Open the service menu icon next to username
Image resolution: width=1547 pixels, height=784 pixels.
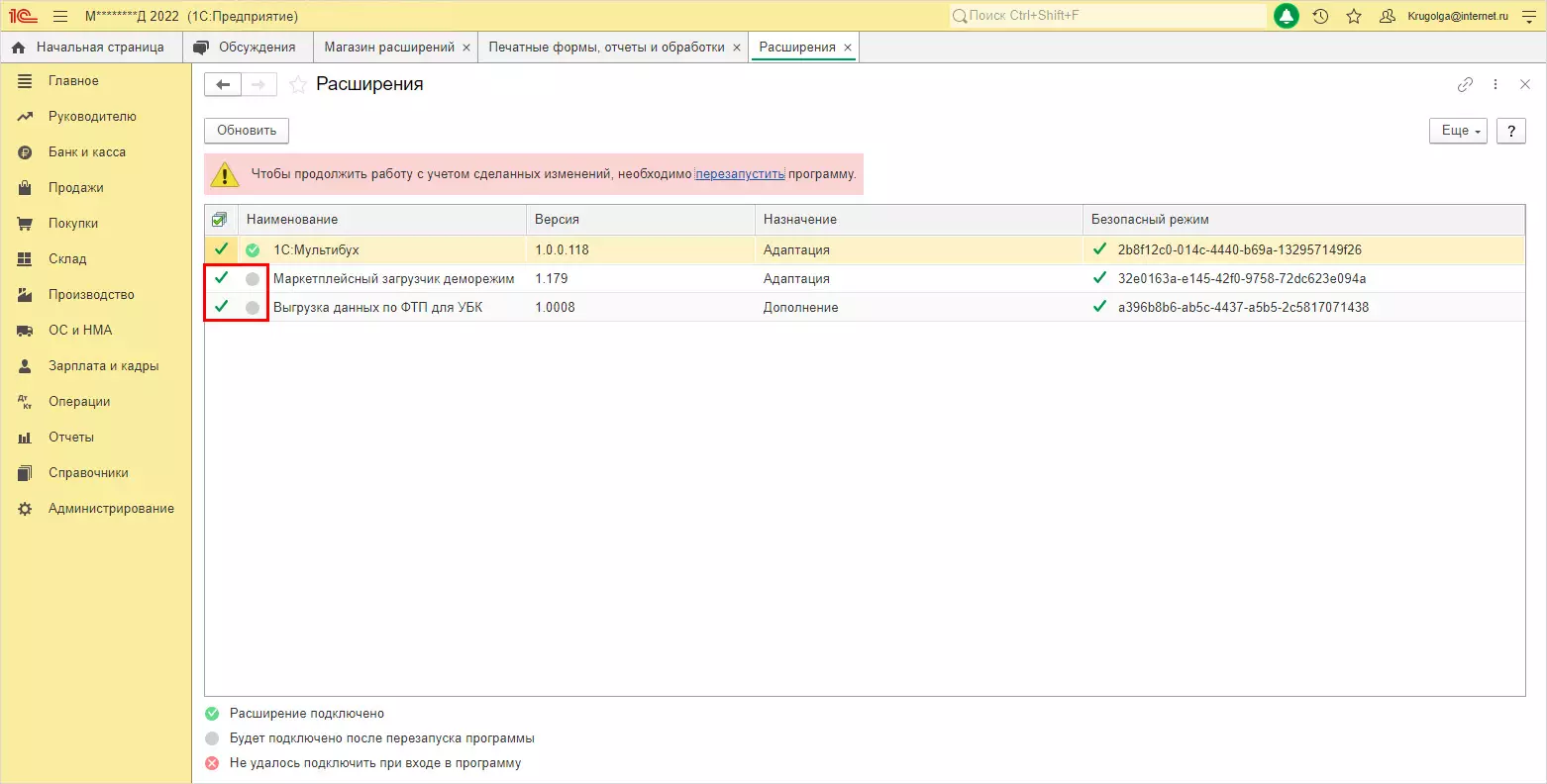pyautogui.click(x=1527, y=16)
